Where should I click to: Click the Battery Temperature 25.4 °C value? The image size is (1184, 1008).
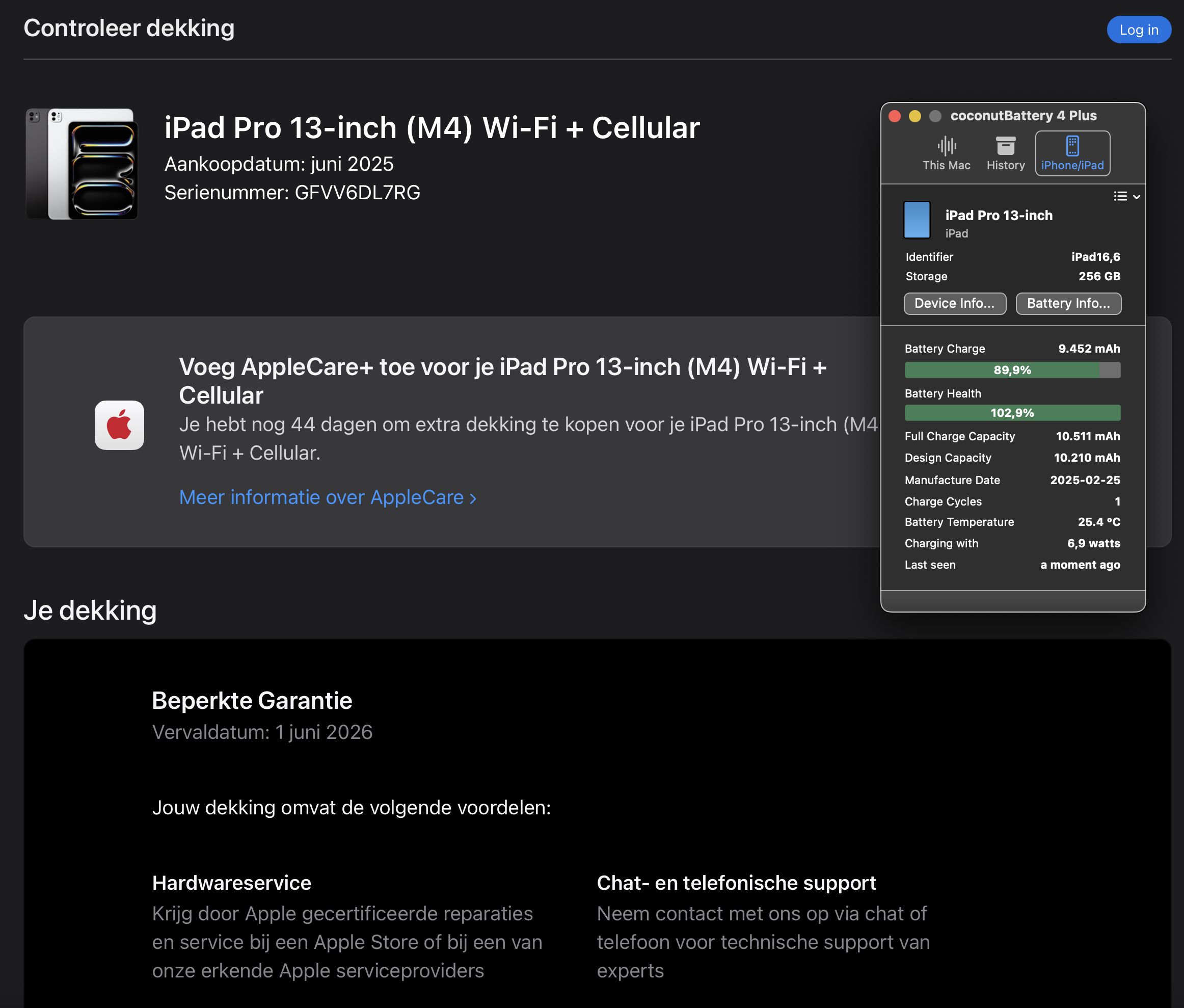1099,522
